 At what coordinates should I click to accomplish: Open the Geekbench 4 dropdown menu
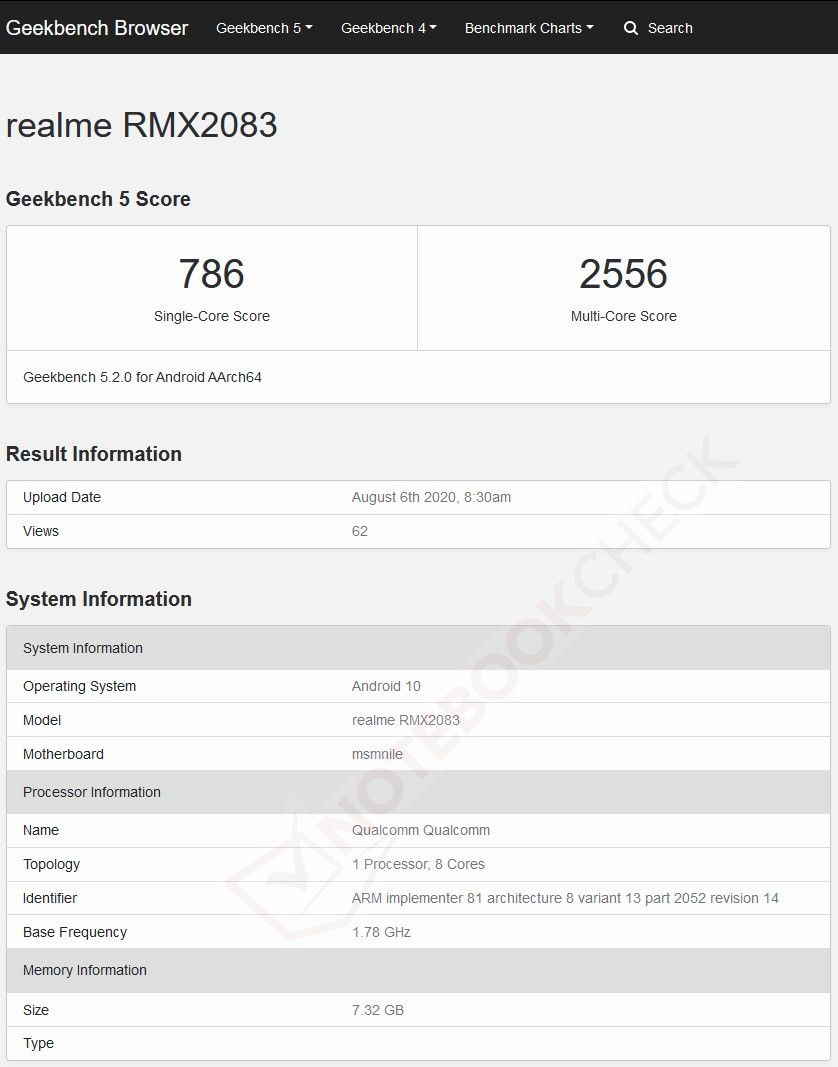[x=389, y=28]
